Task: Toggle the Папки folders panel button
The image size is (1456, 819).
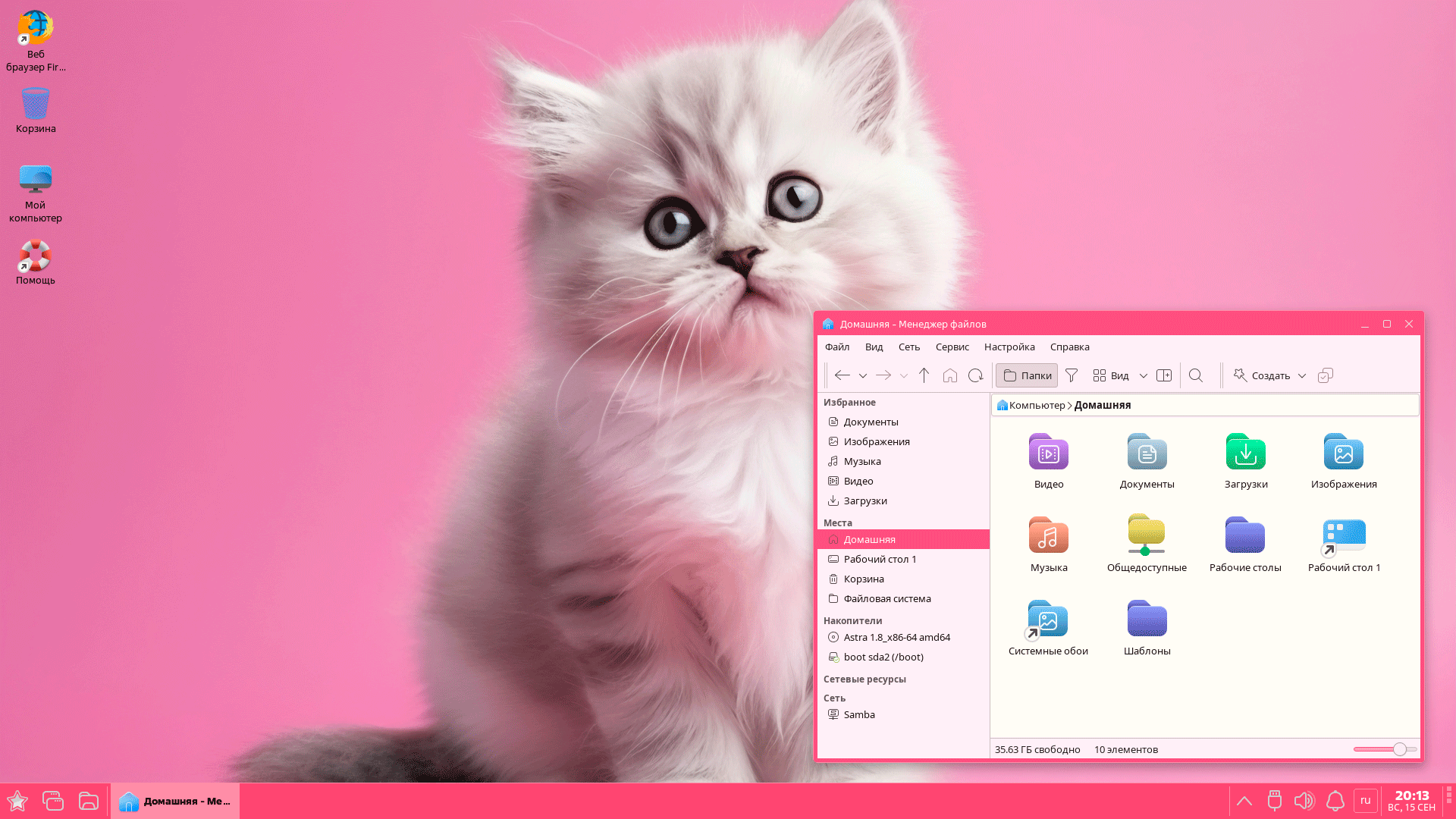Action: point(1028,375)
